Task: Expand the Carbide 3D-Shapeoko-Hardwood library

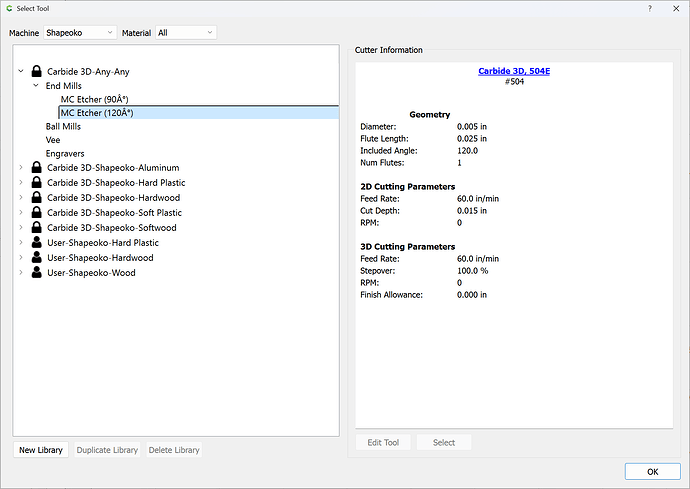Action: click(x=21, y=198)
